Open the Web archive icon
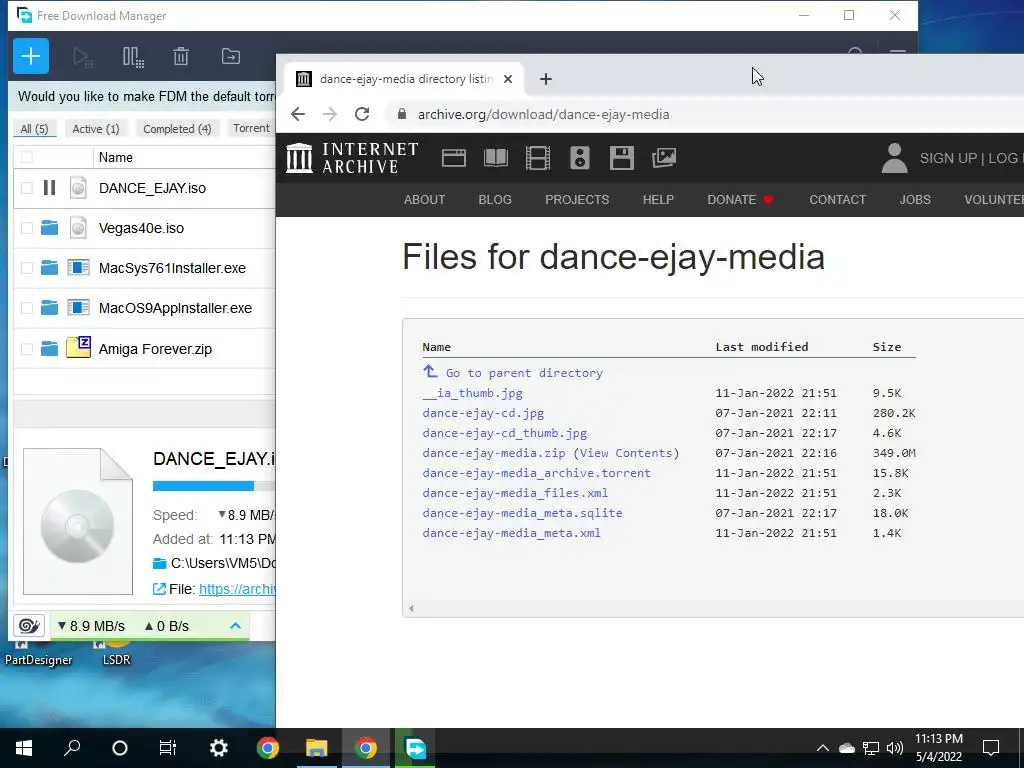The image size is (1024, 768). click(x=454, y=158)
